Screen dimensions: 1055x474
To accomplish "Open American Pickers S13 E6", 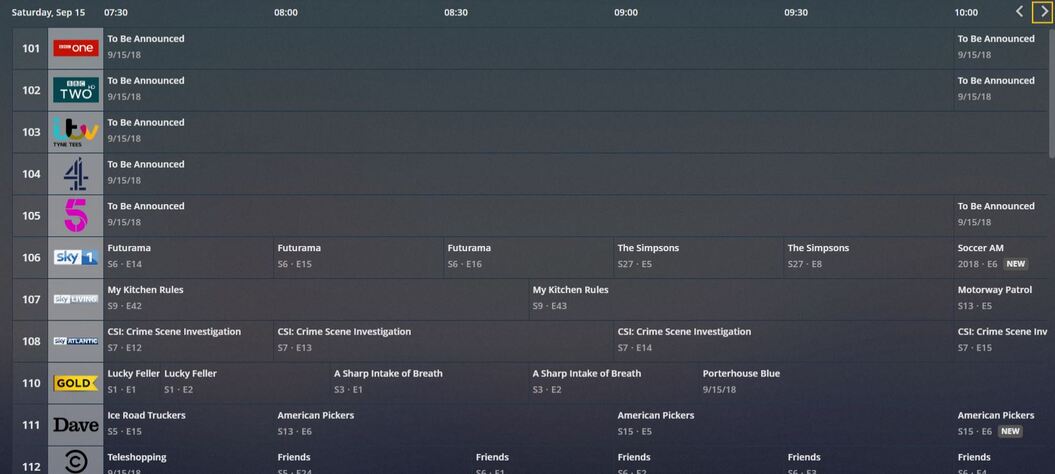I will [444, 425].
